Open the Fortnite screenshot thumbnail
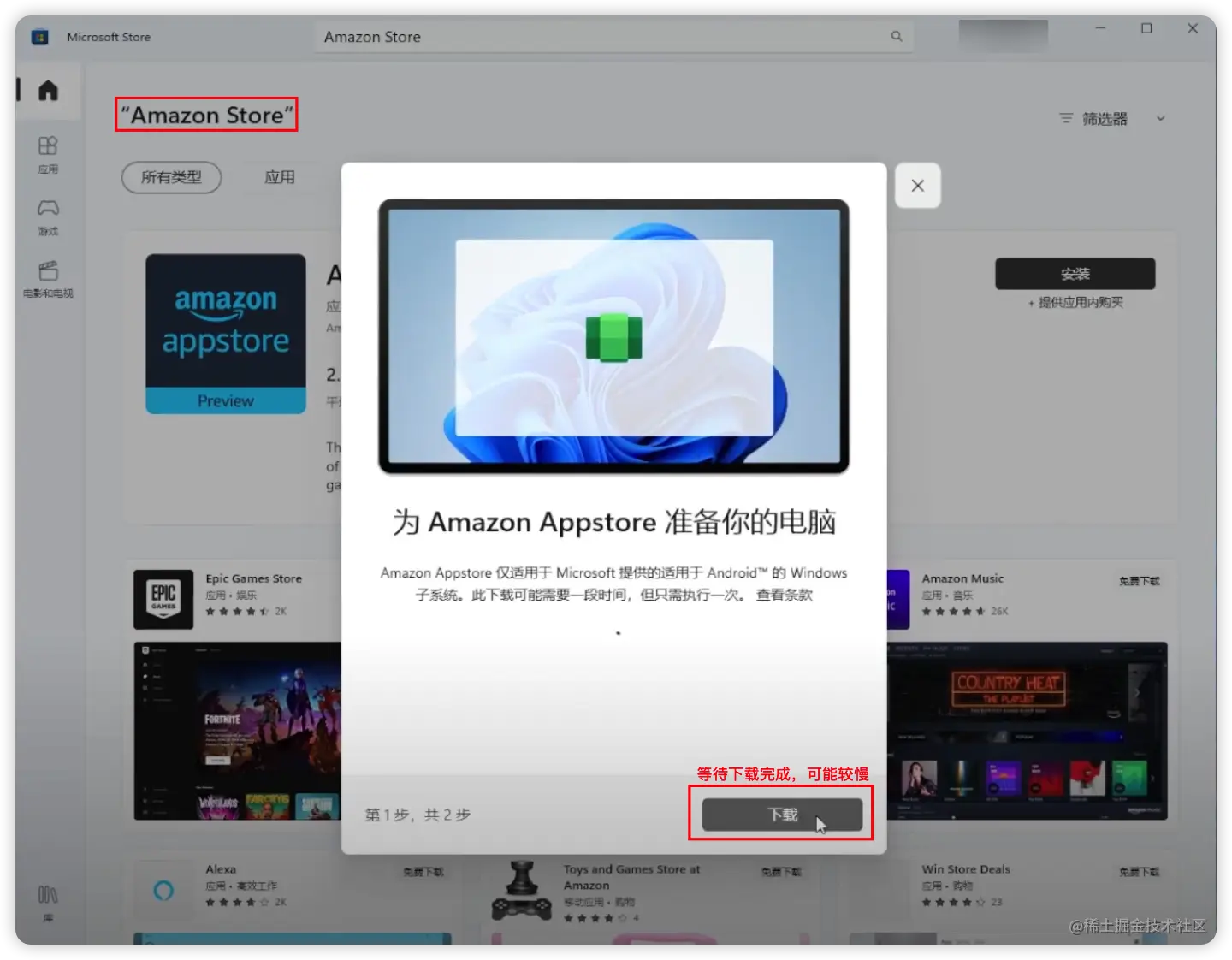This screenshot has width=1232, height=960. (x=238, y=731)
